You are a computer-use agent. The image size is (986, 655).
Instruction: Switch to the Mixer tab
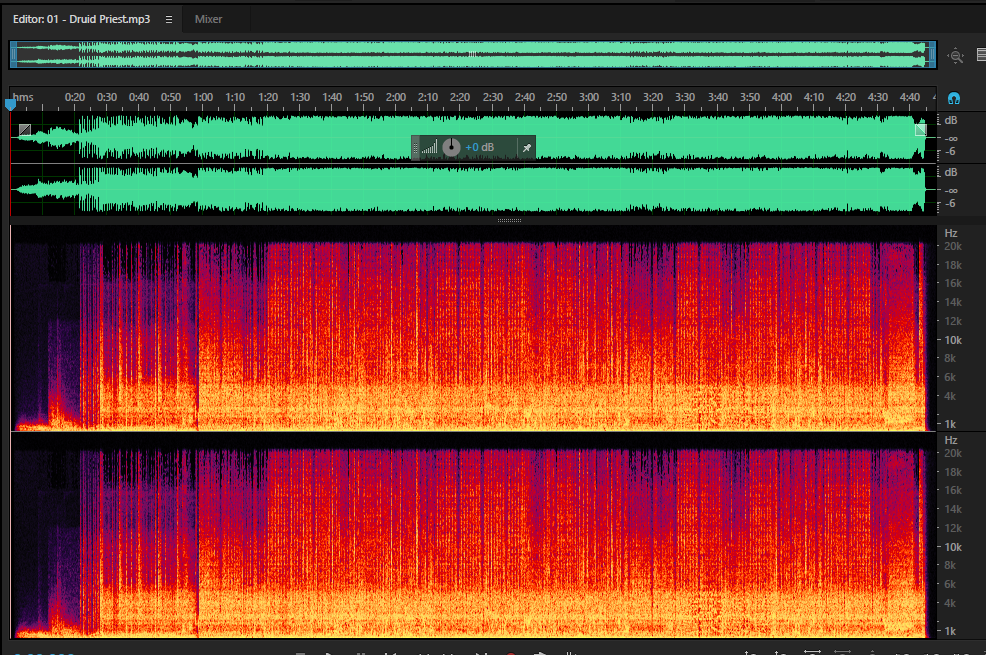208,19
